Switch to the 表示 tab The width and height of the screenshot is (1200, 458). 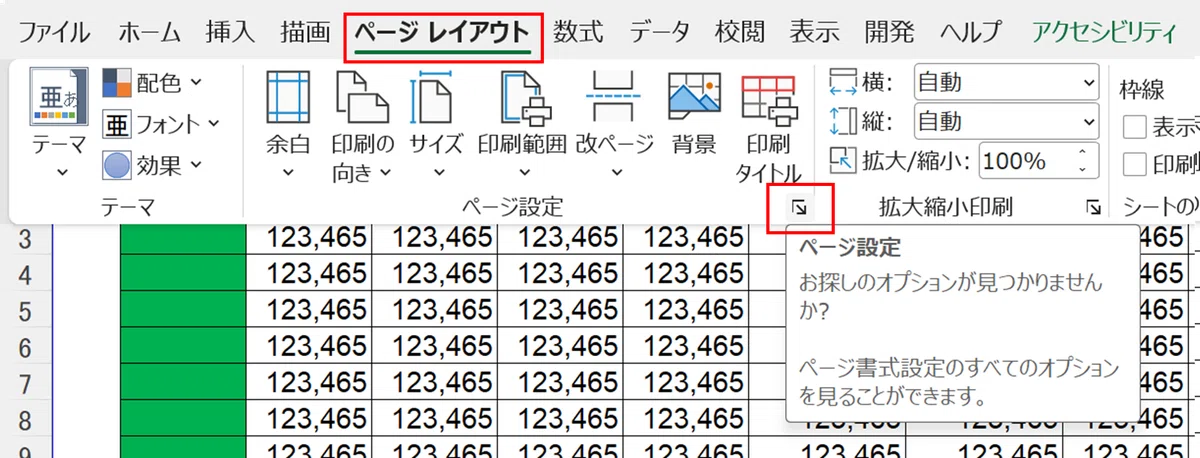coord(814,31)
